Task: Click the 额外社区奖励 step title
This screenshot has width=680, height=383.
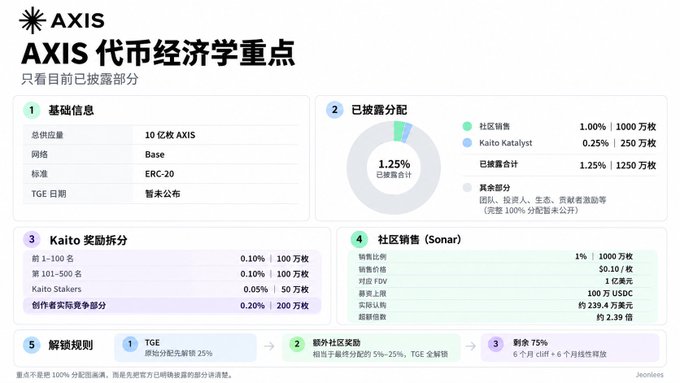Action: point(336,343)
